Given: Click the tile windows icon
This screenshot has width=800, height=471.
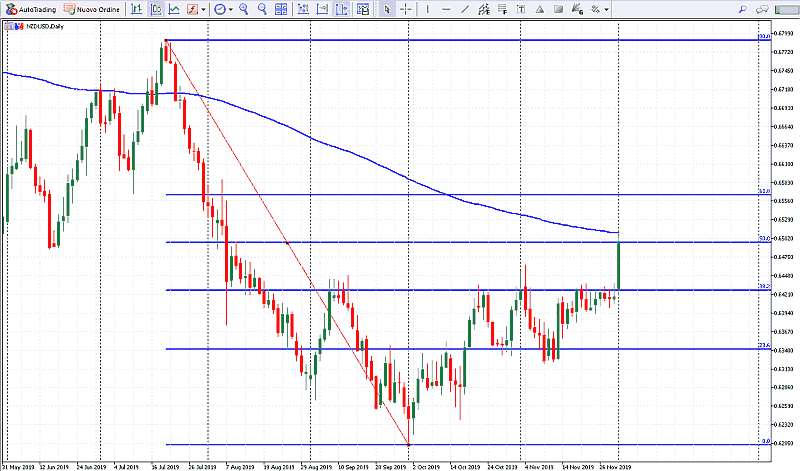Looking at the screenshot, I should click(x=281, y=9).
